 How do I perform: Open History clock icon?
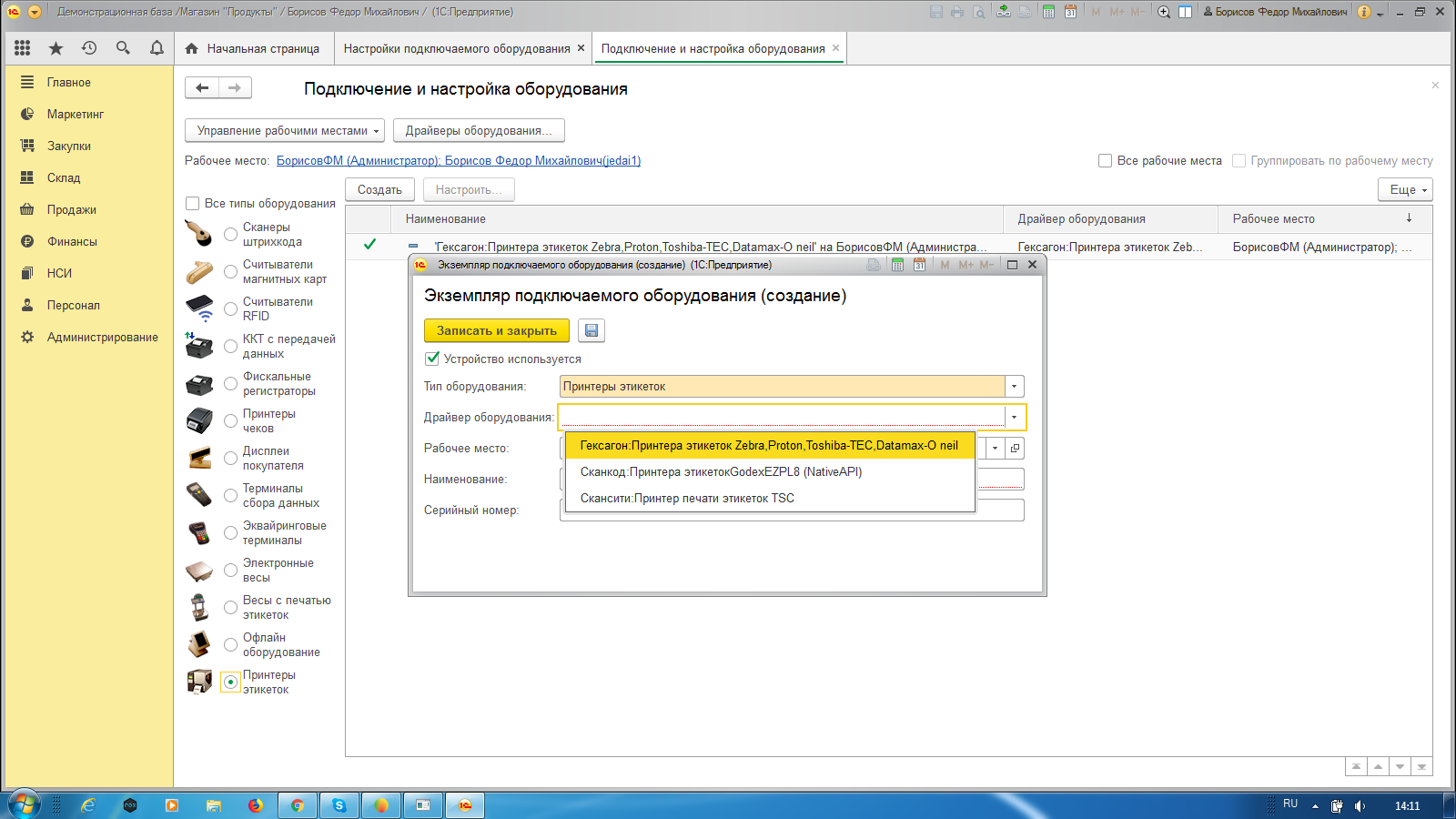click(89, 48)
